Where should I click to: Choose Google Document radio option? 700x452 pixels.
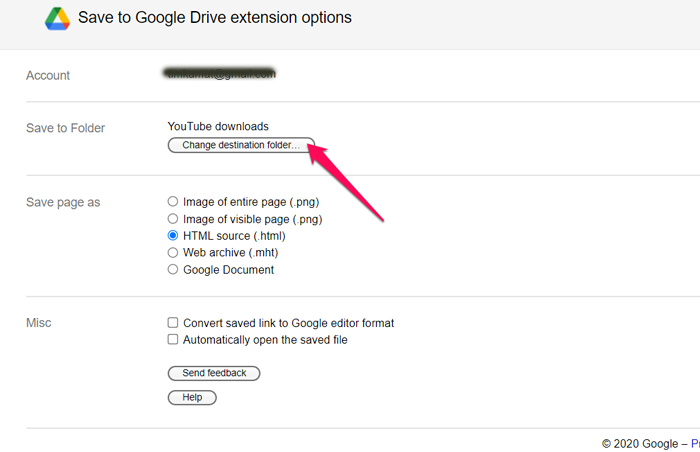pos(173,269)
